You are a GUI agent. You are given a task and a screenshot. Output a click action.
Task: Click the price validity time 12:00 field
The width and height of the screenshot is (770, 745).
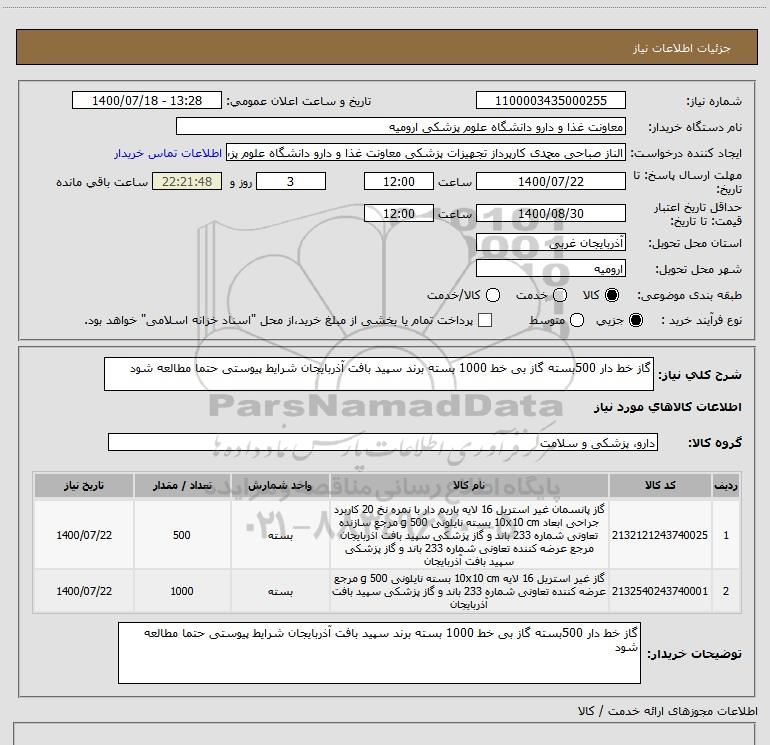pyautogui.click(x=399, y=214)
